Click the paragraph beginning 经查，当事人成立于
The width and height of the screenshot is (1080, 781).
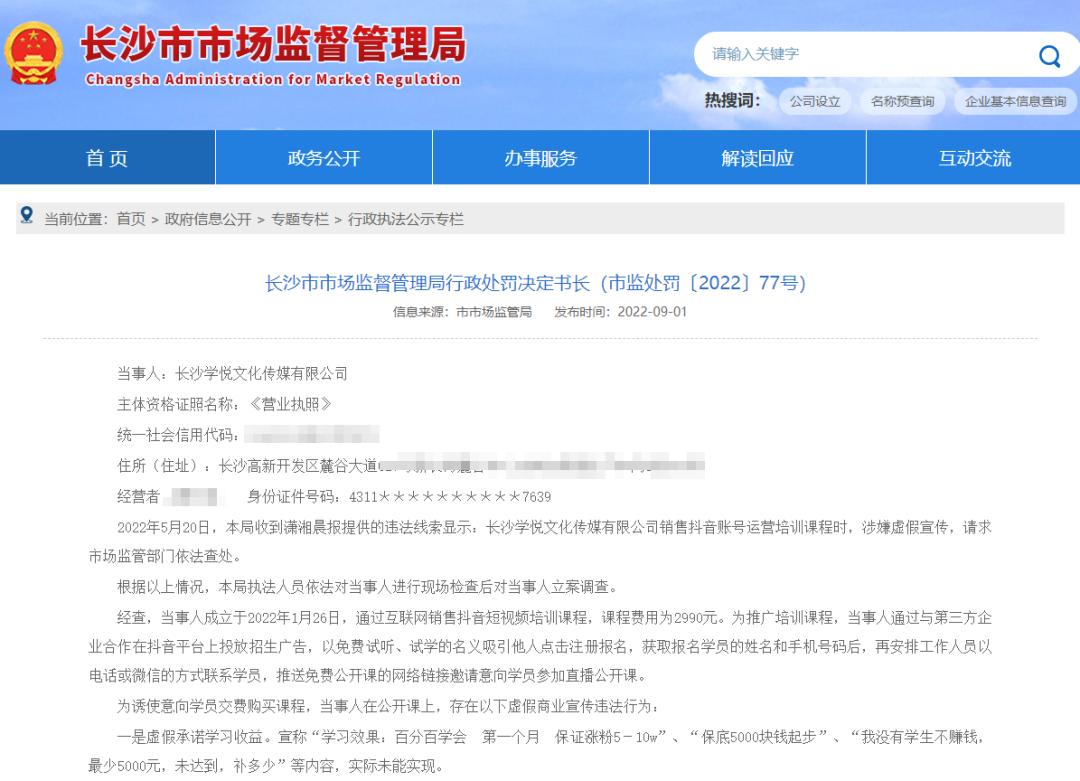(540, 647)
